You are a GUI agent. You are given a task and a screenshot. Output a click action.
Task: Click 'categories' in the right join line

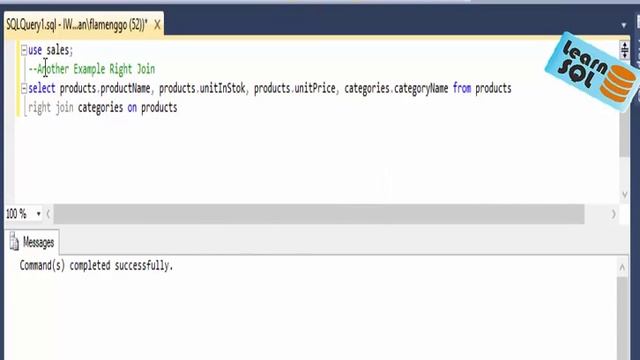100,108
